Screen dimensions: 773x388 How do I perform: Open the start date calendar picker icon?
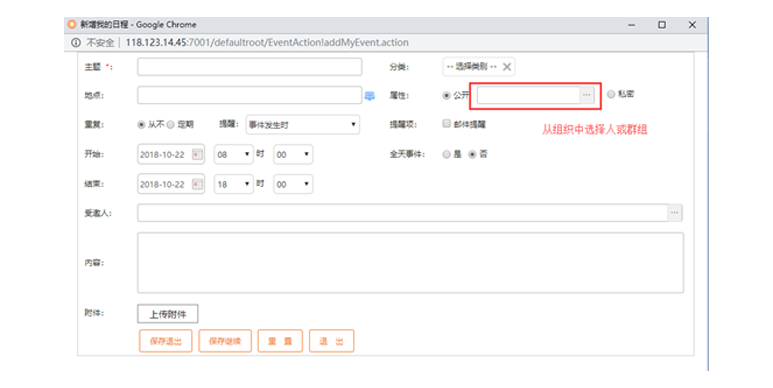click(197, 154)
